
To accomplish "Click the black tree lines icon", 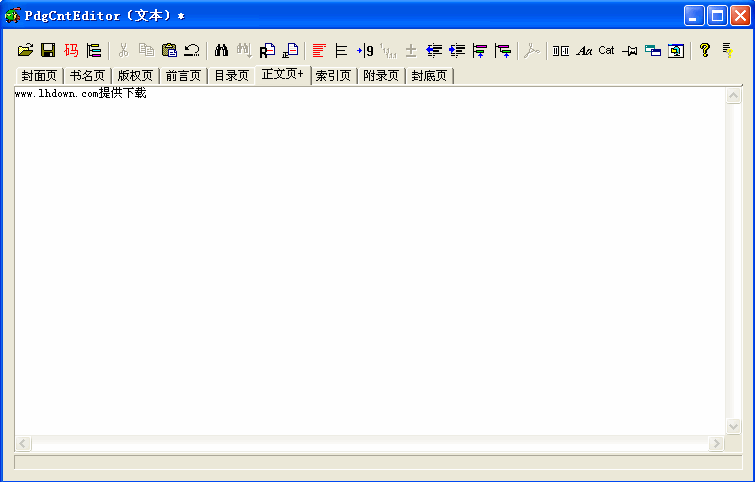I will pyautogui.click(x=341, y=50).
